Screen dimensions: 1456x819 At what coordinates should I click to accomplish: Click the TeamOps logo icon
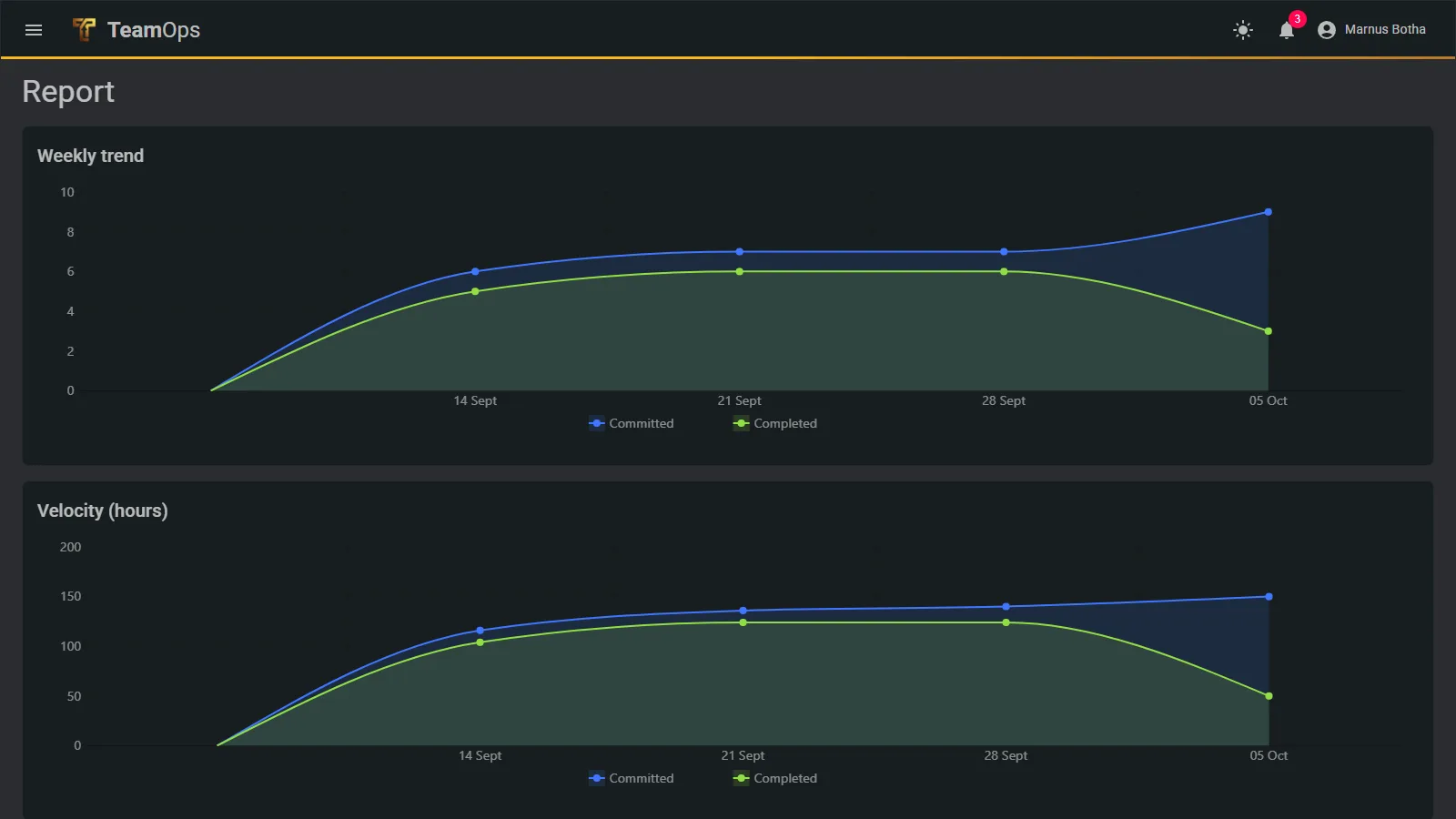coord(84,30)
